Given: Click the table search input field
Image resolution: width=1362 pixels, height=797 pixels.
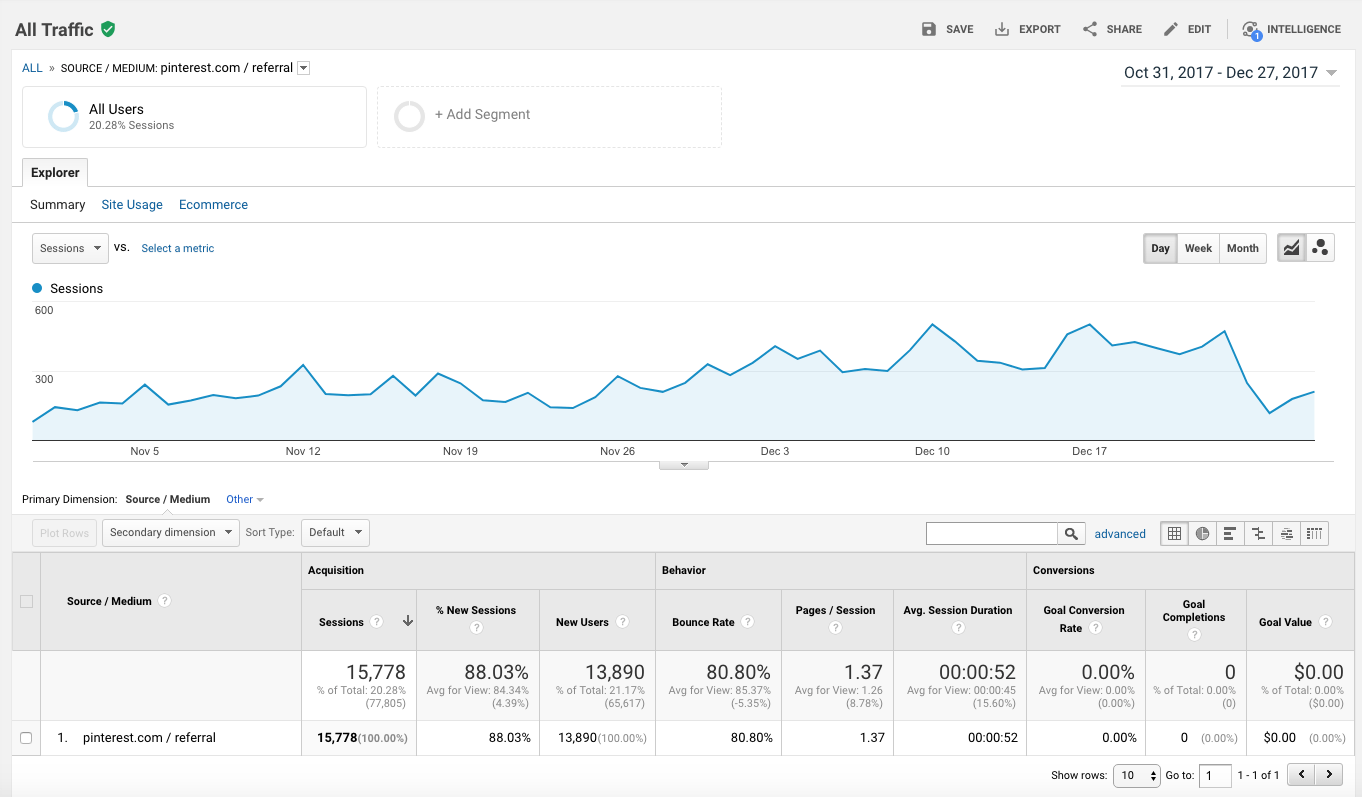Looking at the screenshot, I should (x=992, y=534).
